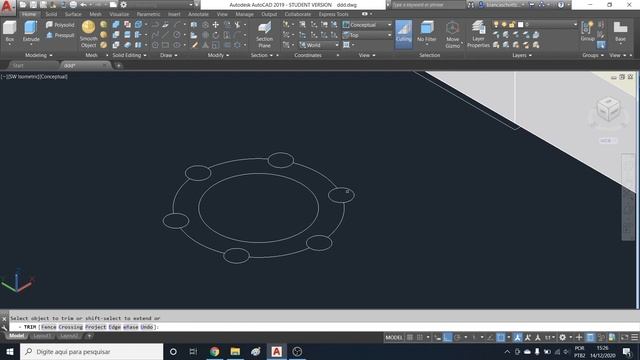
Task: Choose the Crossing option in TRIM command
Action: (x=71, y=327)
